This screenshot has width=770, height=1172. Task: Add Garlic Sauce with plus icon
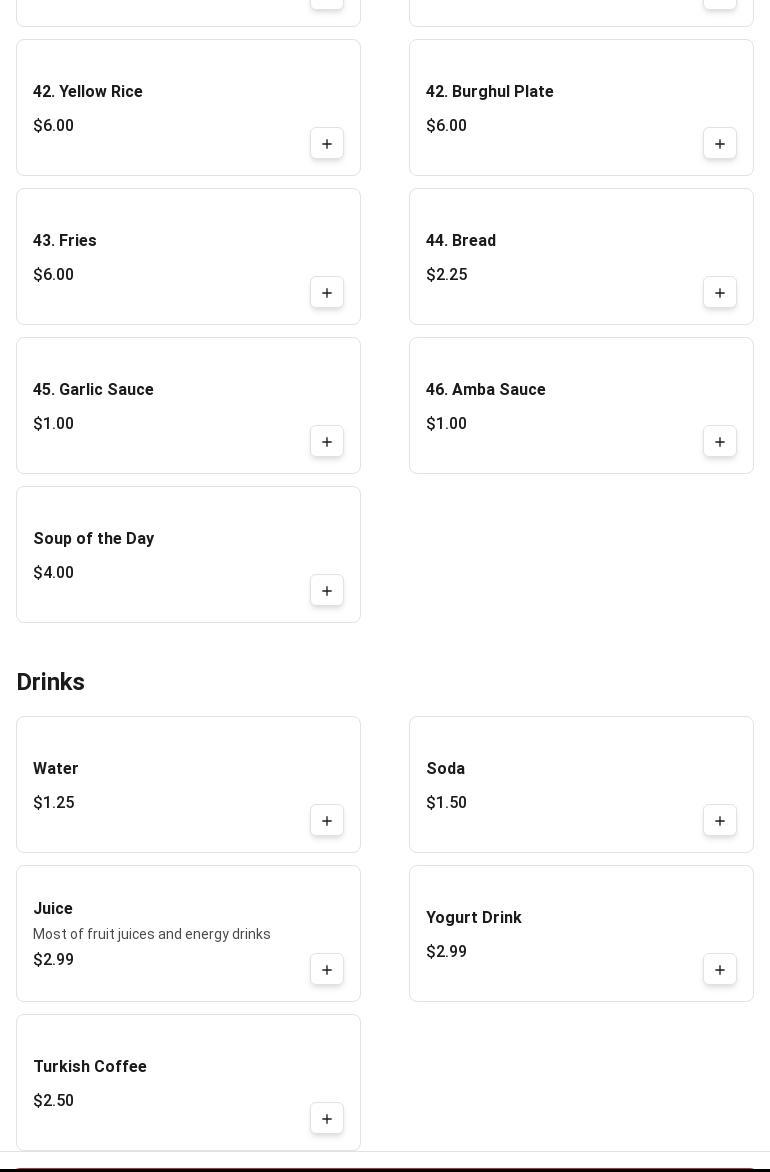(327, 442)
